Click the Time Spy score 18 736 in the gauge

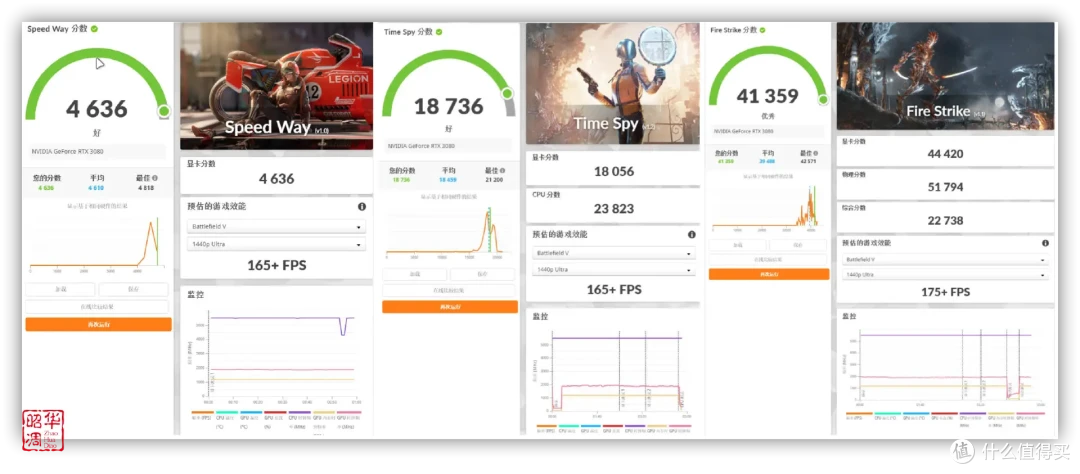(448, 106)
